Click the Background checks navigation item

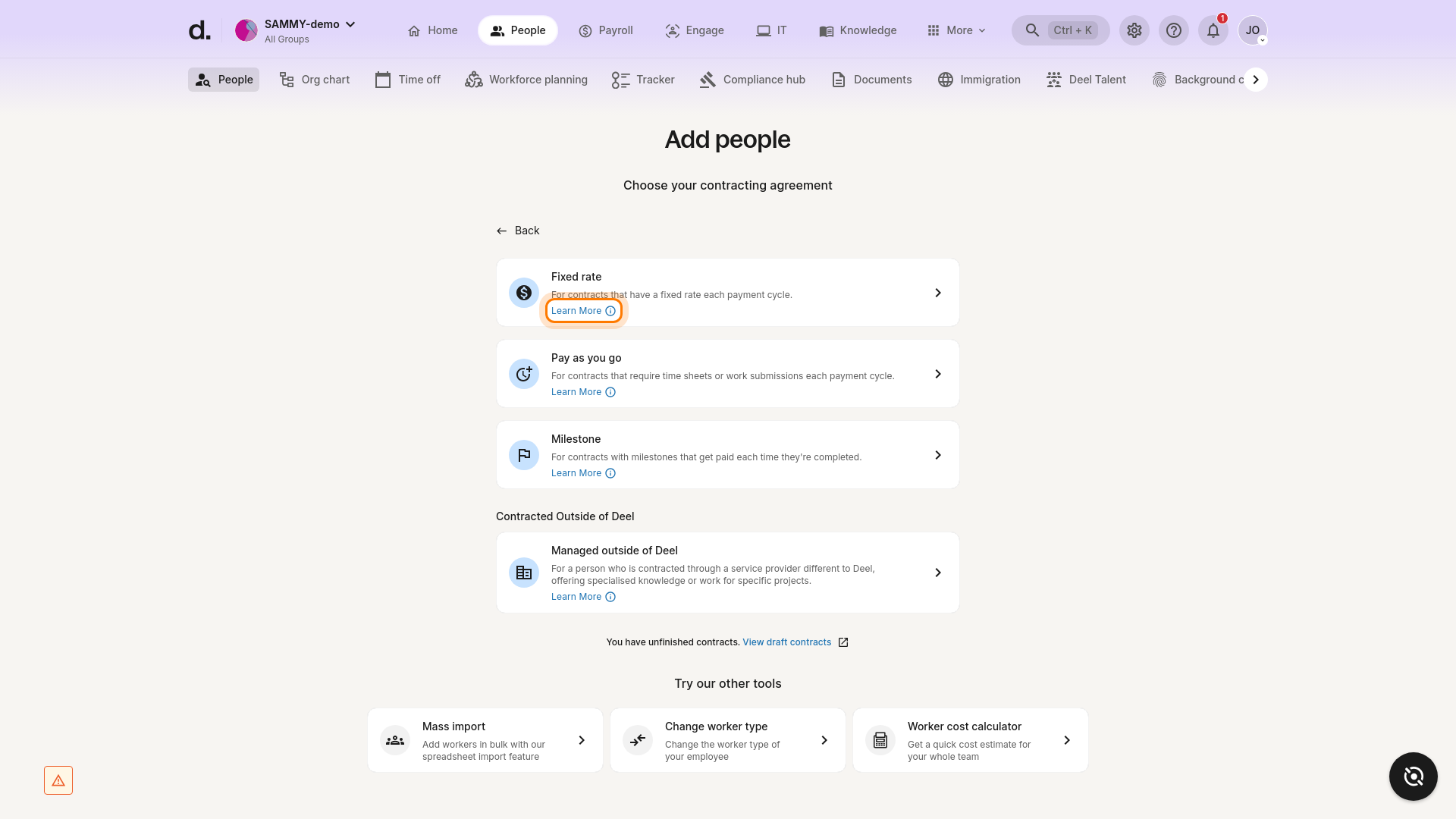click(x=1198, y=80)
